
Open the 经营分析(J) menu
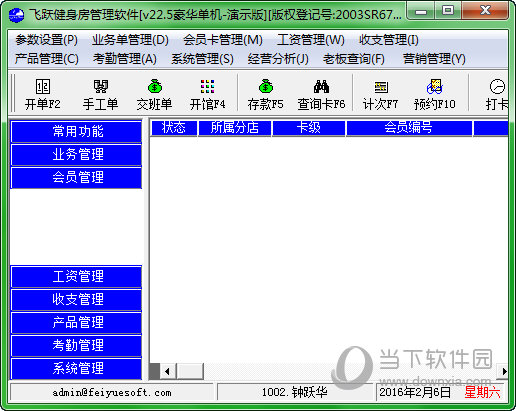[278, 59]
